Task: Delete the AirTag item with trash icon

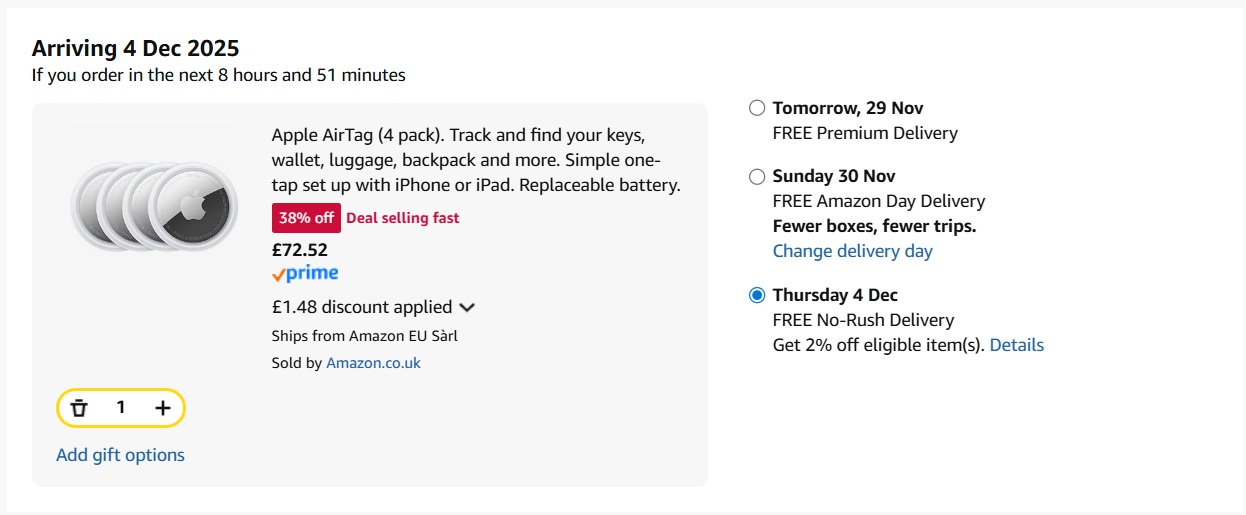Action: [79, 408]
